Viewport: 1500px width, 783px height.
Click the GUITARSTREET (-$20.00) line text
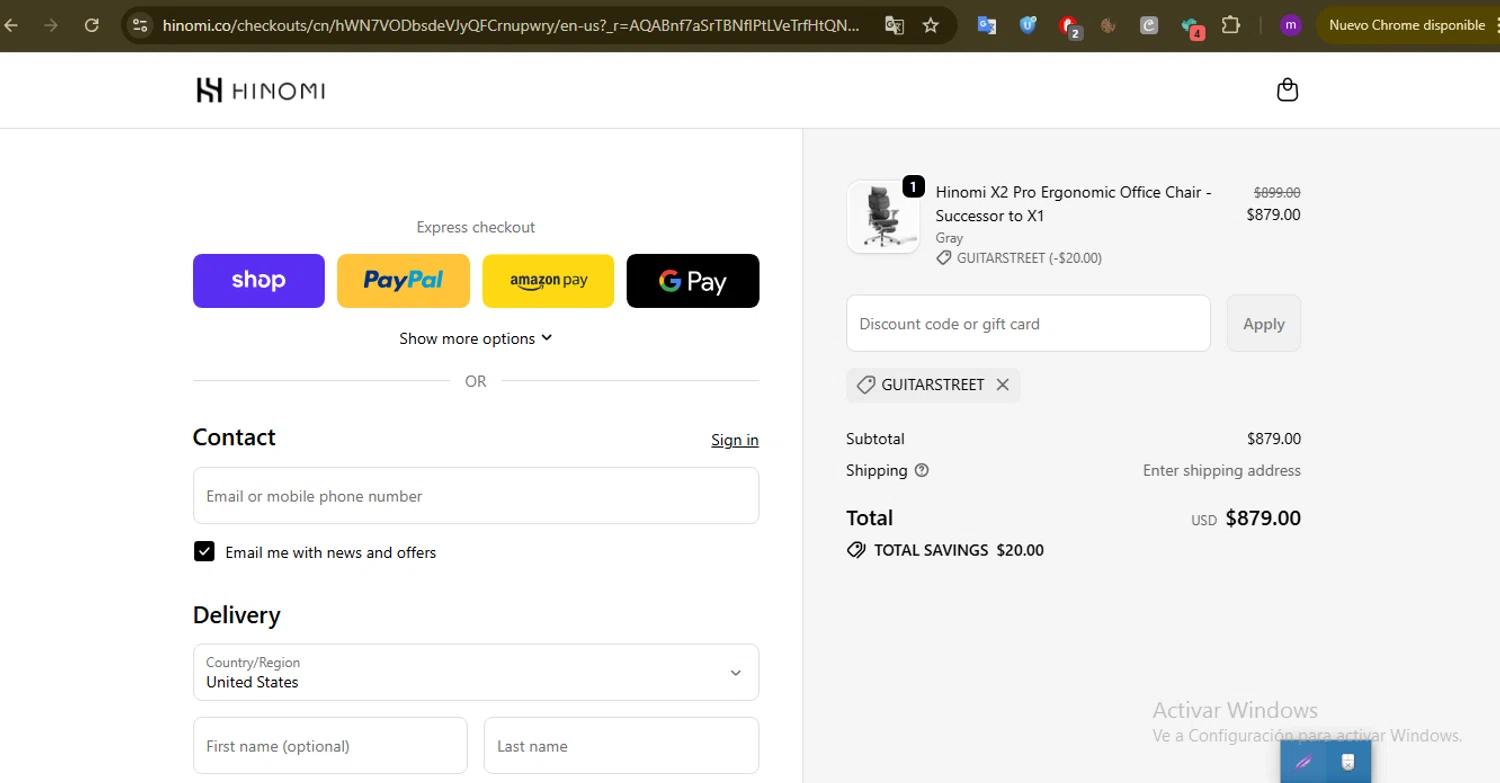point(1029,258)
